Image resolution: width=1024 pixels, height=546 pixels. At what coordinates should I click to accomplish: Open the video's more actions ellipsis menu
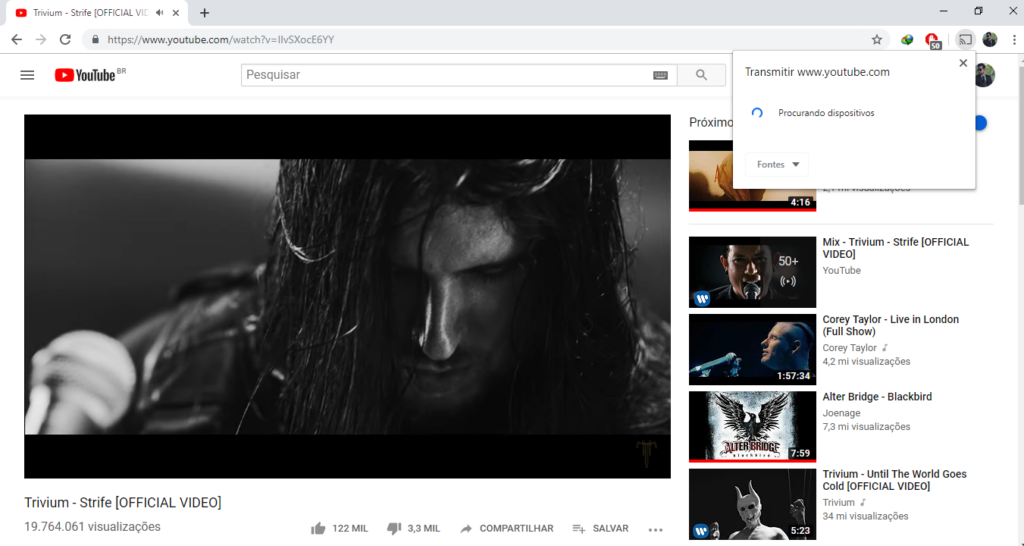pos(655,529)
